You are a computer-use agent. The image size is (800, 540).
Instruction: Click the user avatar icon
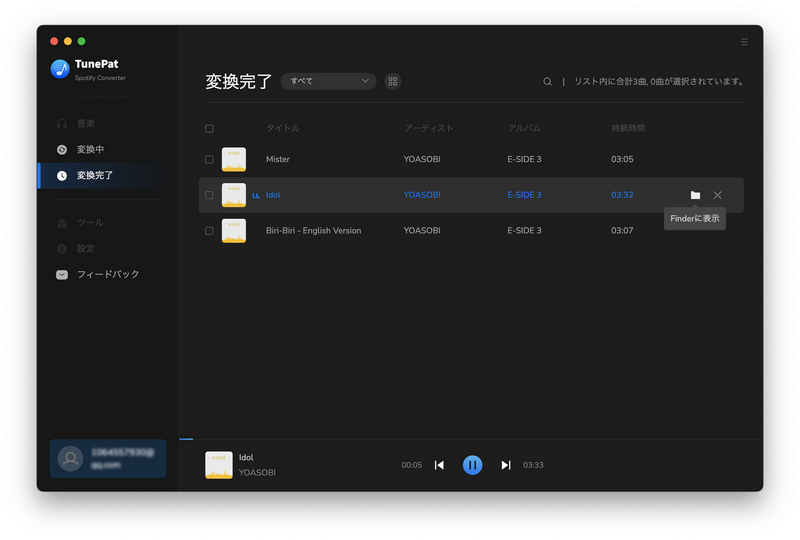click(70, 458)
